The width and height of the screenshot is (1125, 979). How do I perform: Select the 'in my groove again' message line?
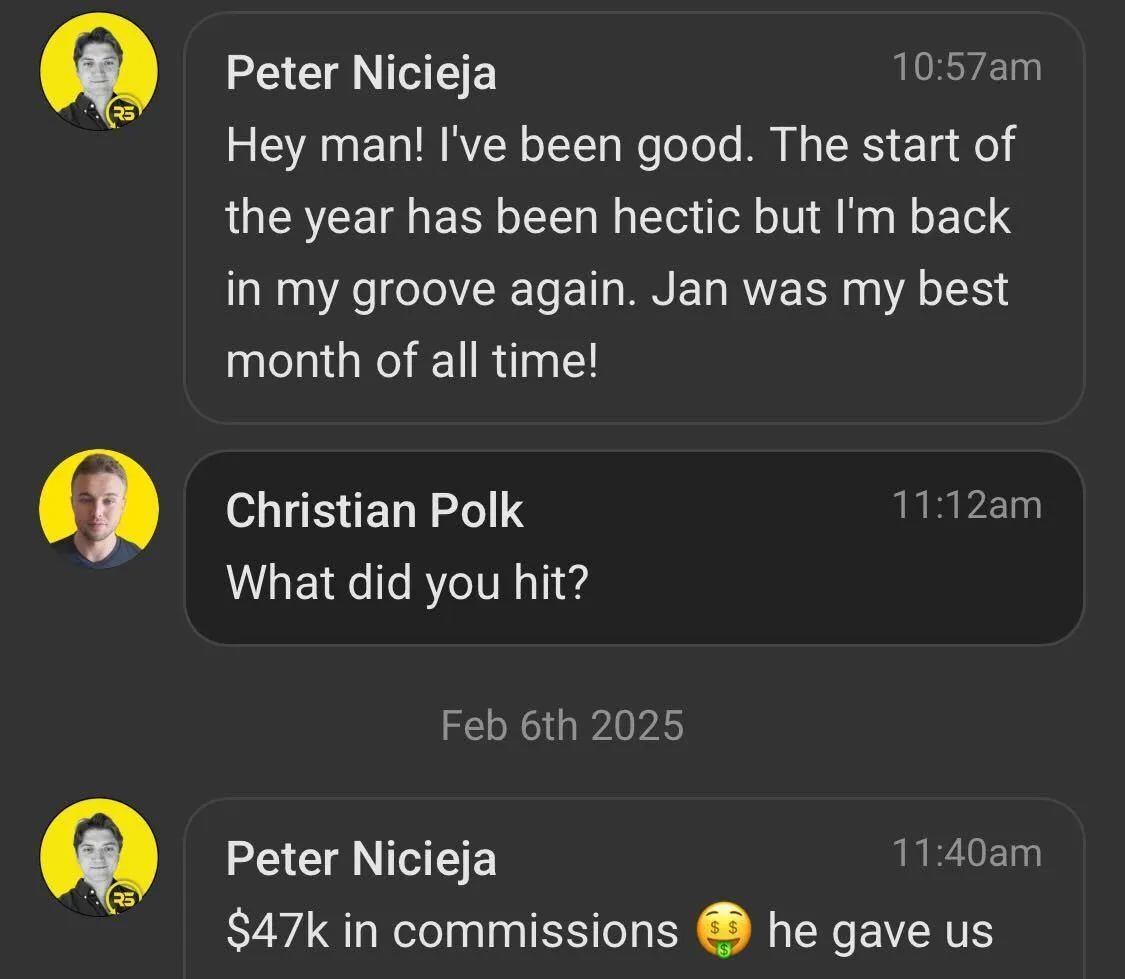(617, 290)
